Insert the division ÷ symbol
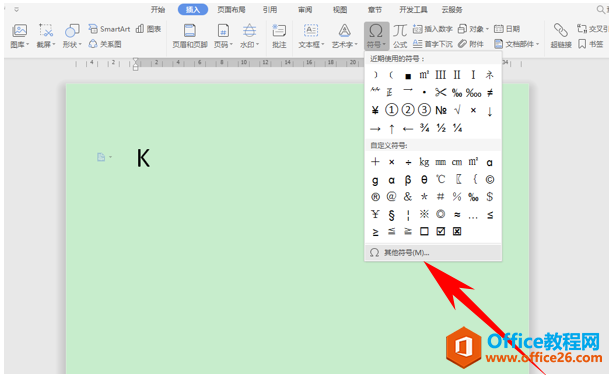 pyautogui.click(x=408, y=162)
